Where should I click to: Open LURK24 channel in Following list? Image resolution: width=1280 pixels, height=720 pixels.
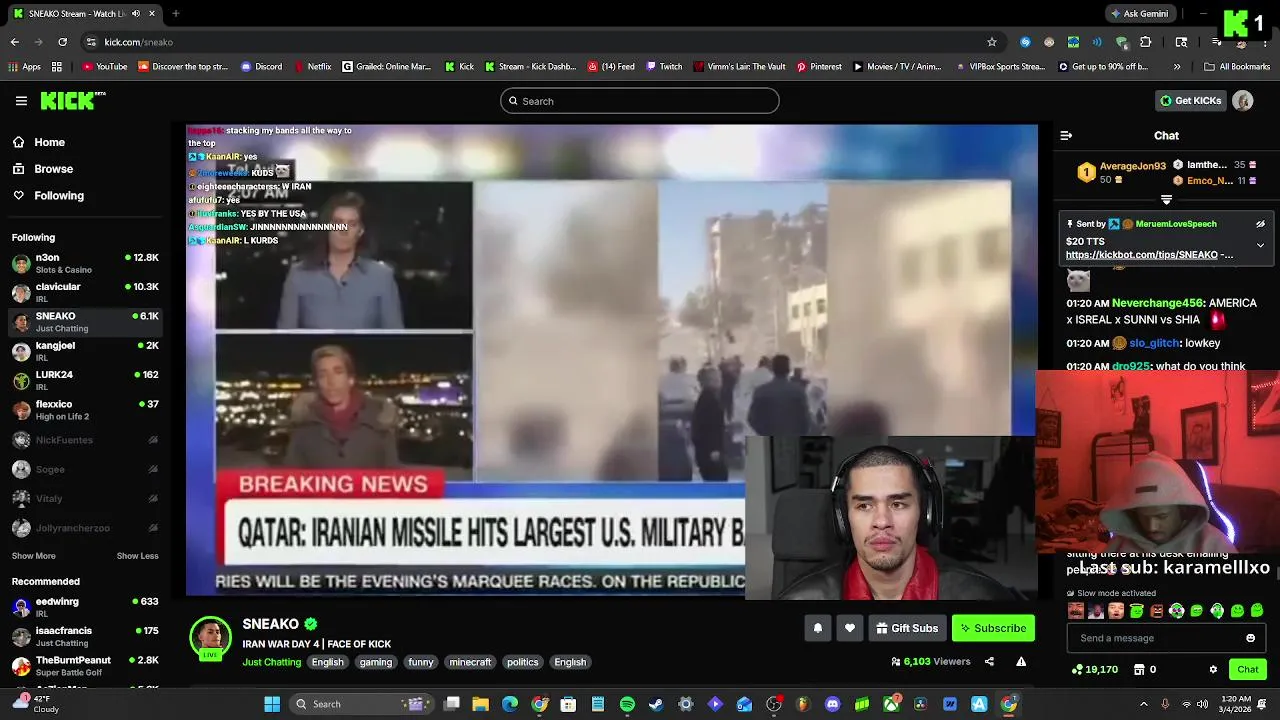[x=85, y=381]
